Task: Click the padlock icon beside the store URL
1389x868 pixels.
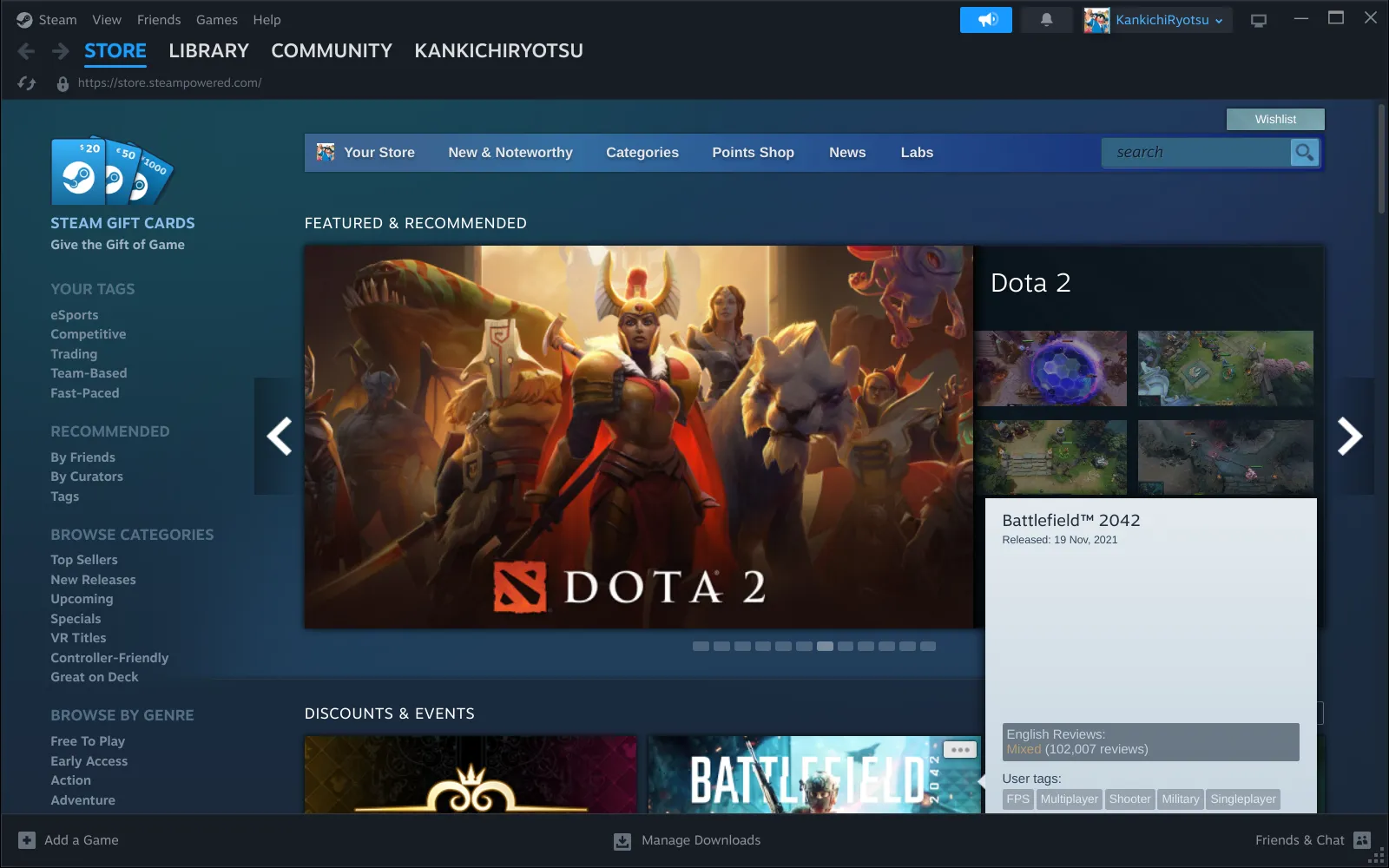Action: [x=63, y=83]
